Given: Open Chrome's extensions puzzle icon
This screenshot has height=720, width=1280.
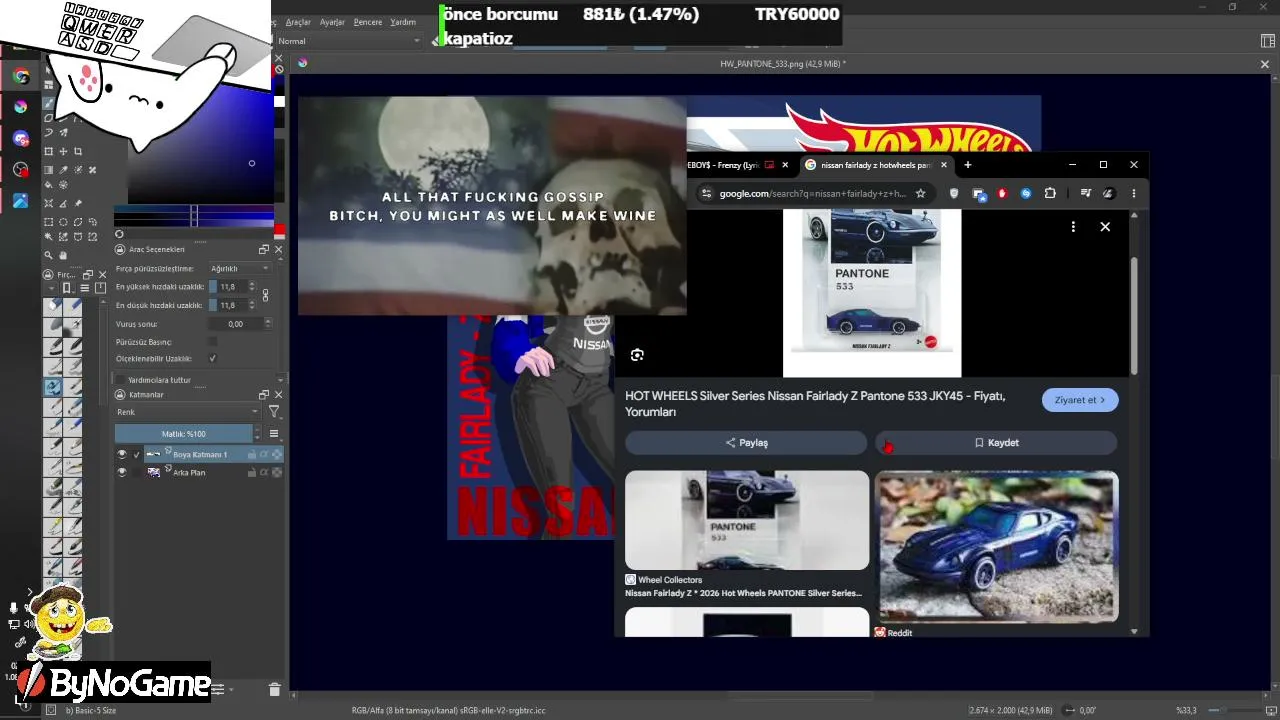Looking at the screenshot, I should (1050, 193).
